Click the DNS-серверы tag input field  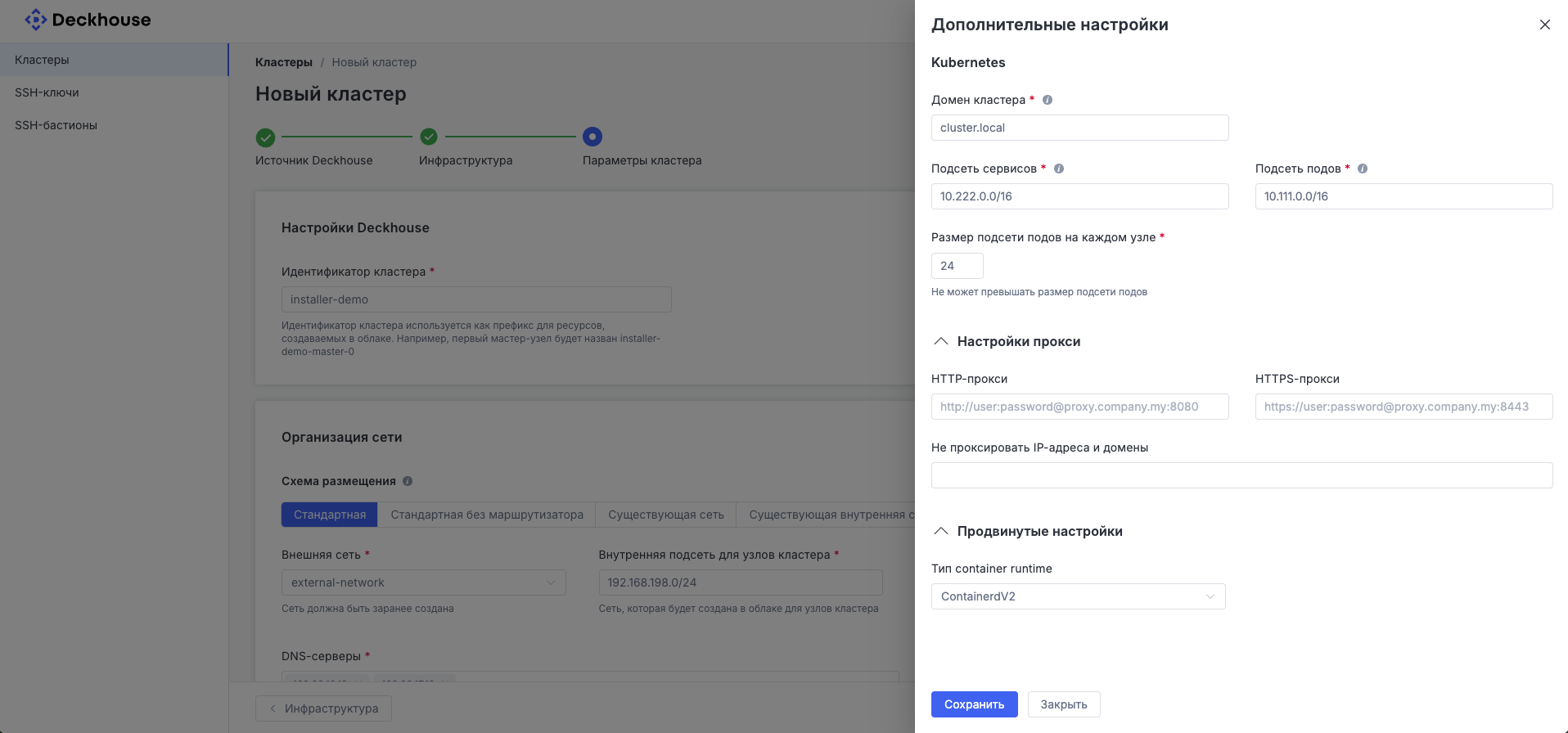click(x=590, y=677)
